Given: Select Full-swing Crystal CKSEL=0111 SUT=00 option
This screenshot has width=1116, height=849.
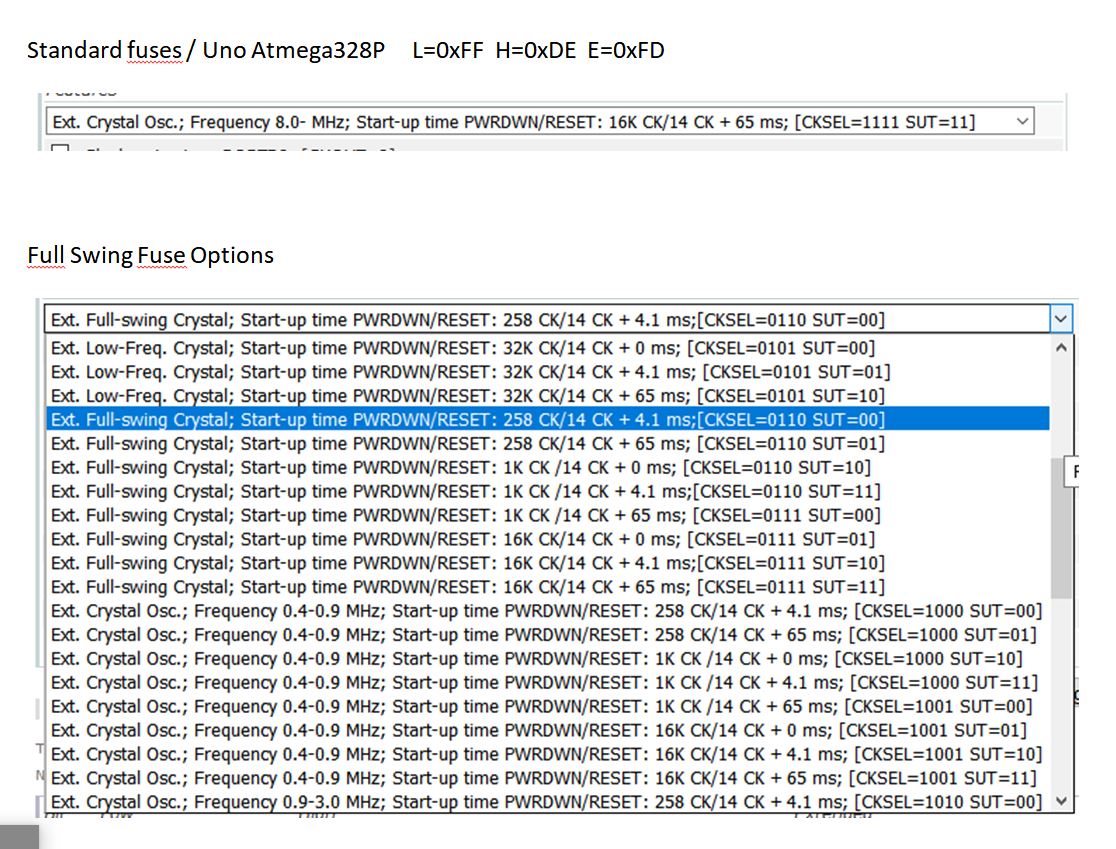Looking at the screenshot, I should click(547, 515).
